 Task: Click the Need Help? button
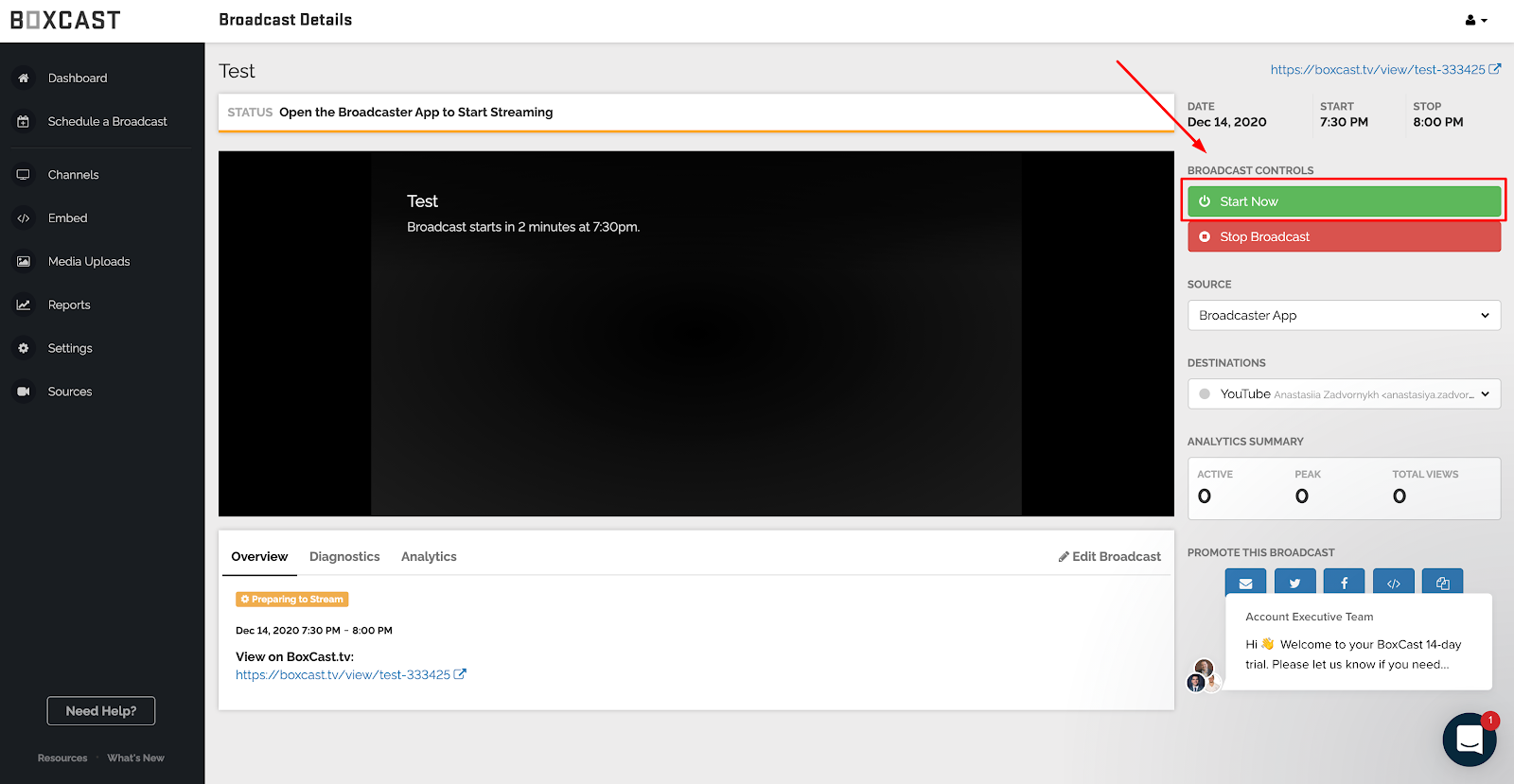101,711
